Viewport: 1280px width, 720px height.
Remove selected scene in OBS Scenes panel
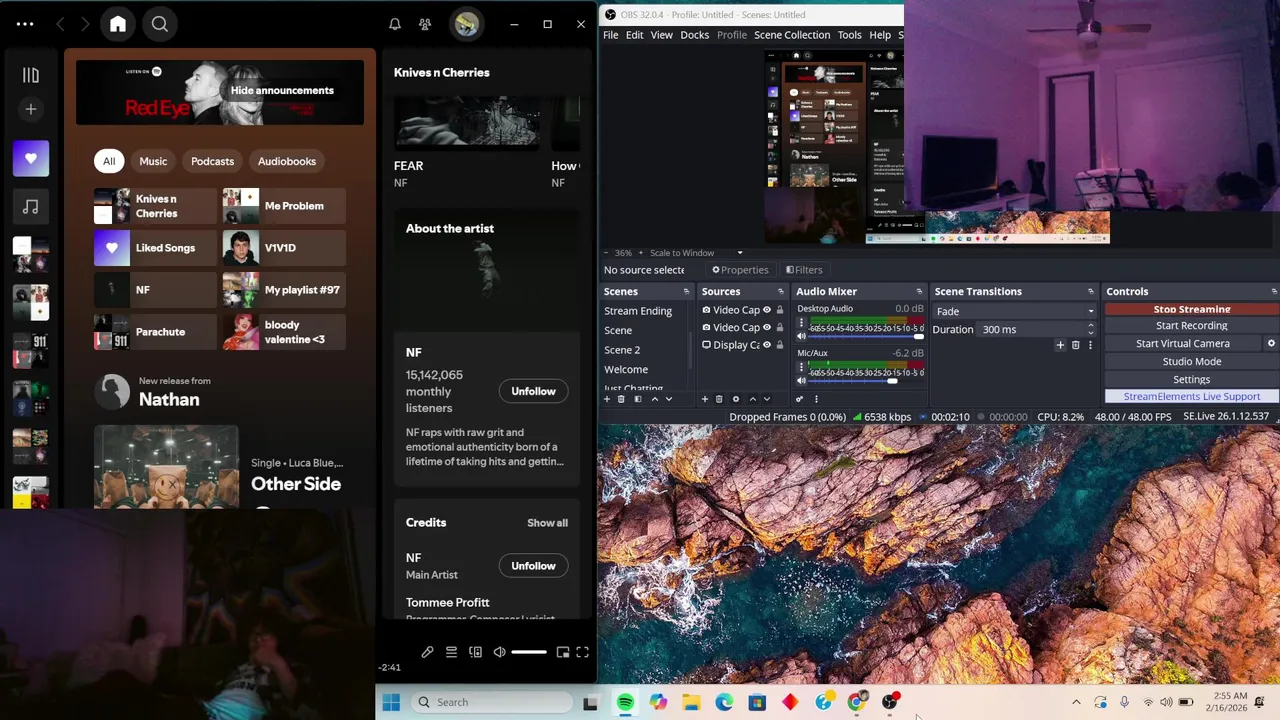(621, 399)
